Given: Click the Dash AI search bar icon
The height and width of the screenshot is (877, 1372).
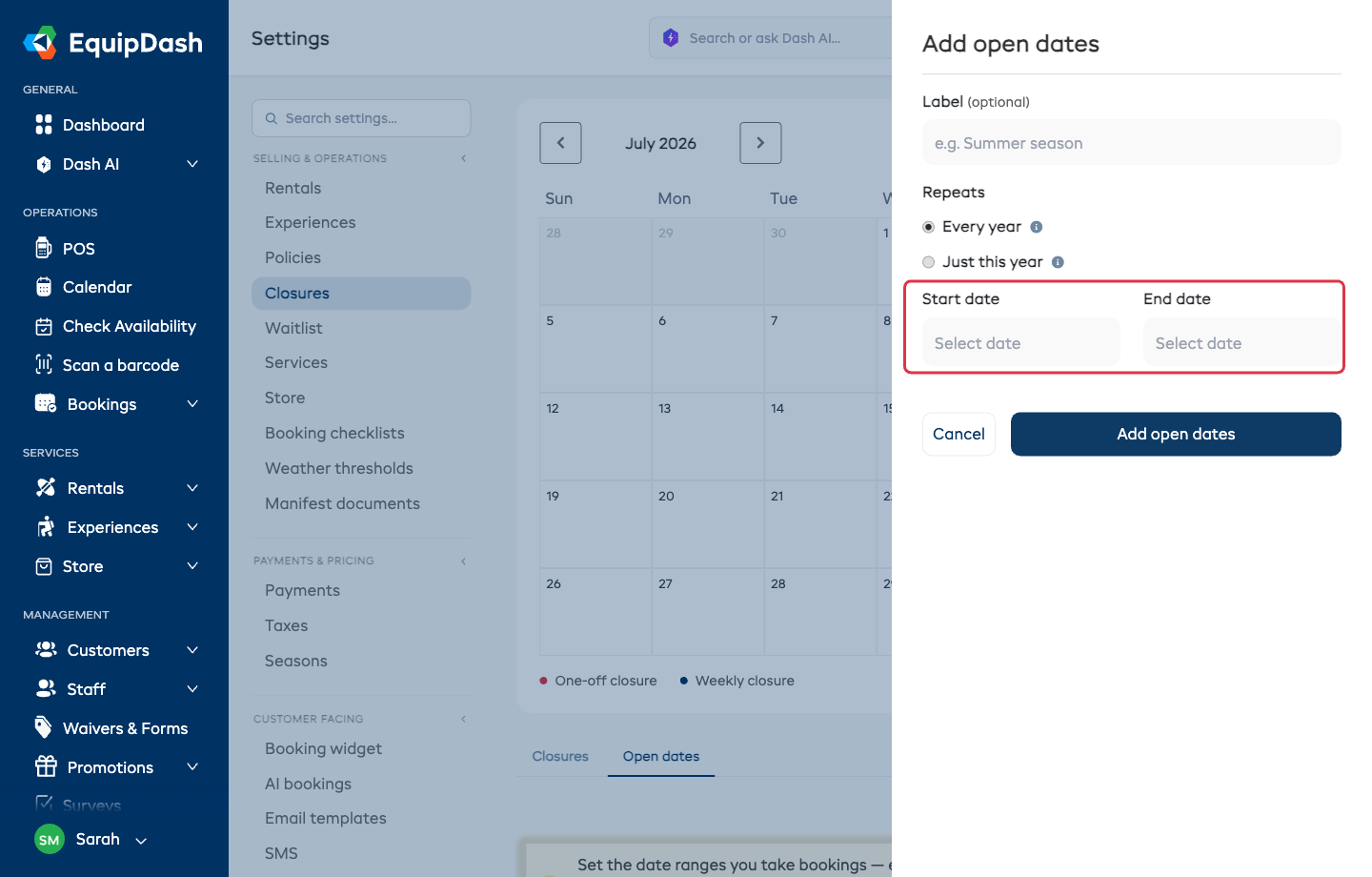Looking at the screenshot, I should 671,38.
